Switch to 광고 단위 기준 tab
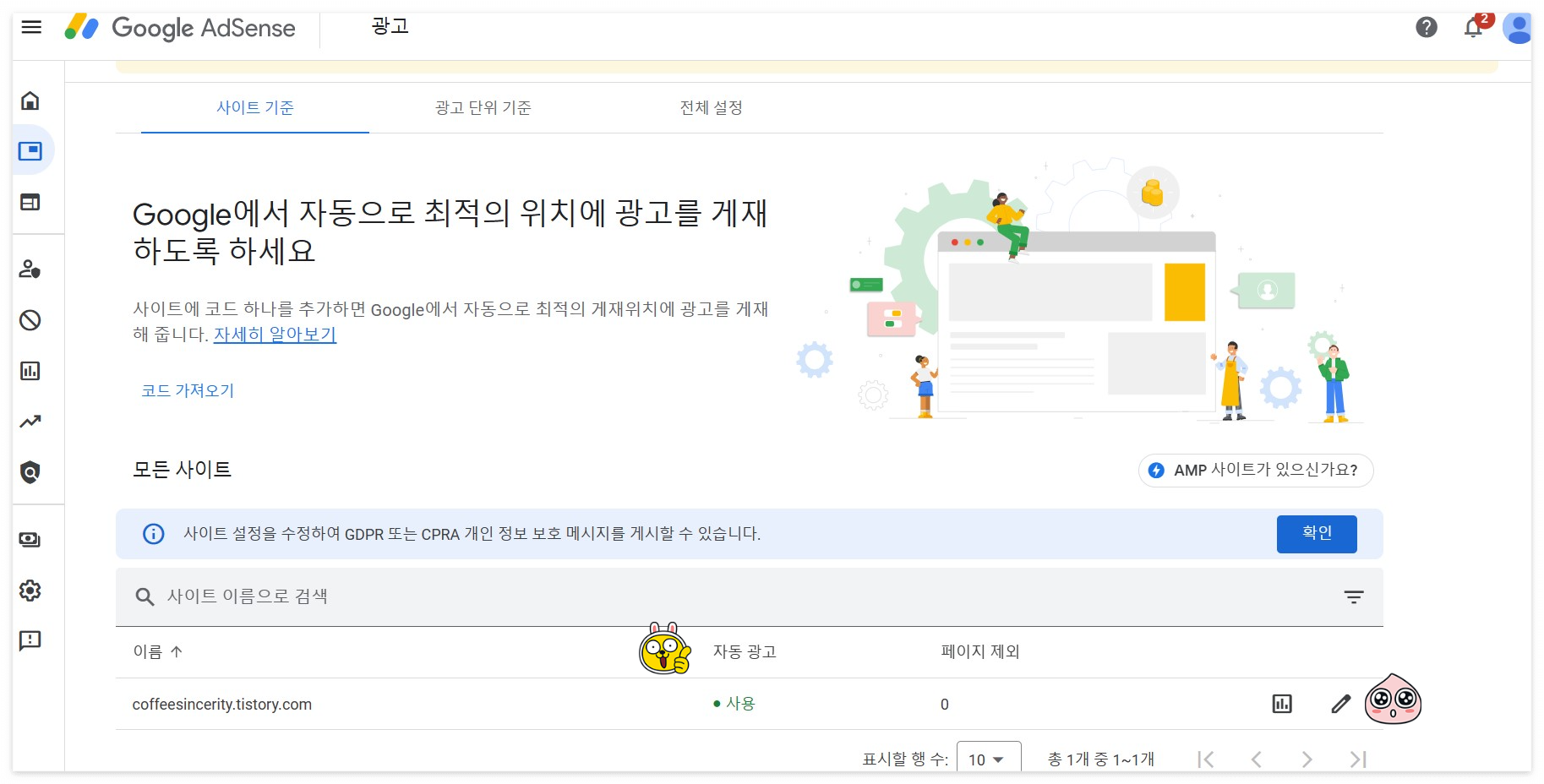 coord(483,107)
